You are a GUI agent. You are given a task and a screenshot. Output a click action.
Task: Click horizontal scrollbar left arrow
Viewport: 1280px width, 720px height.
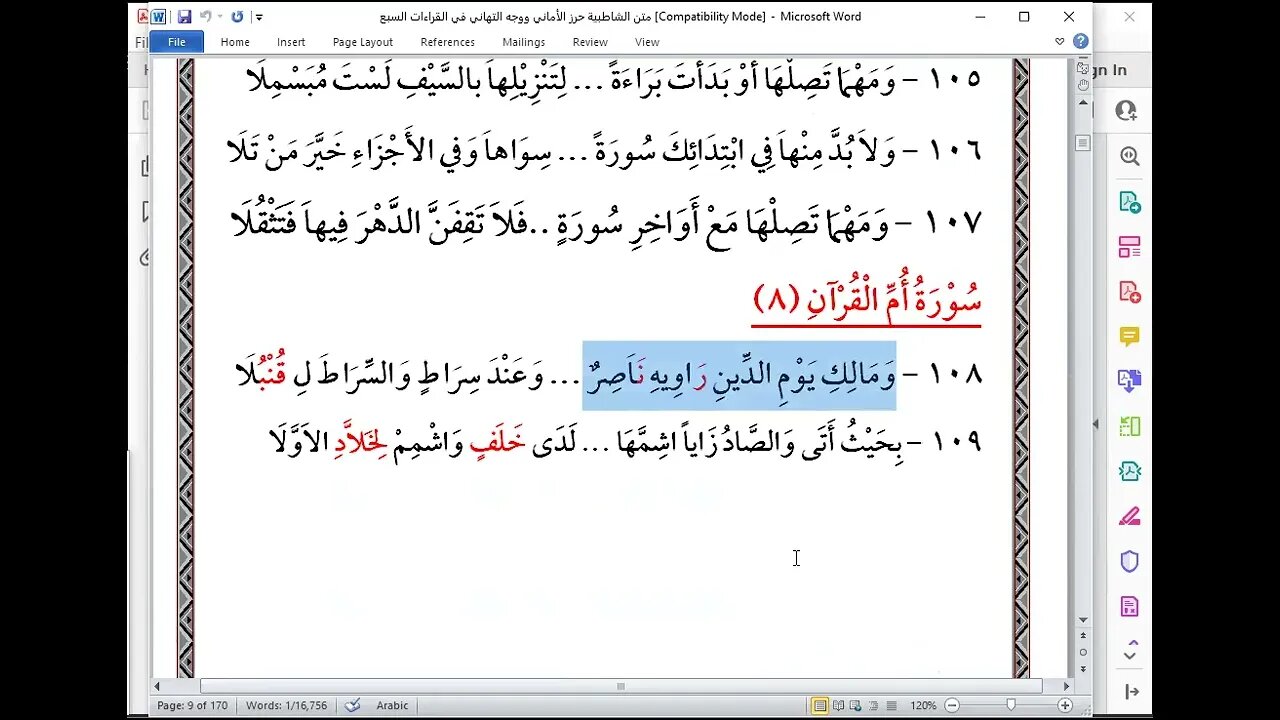click(x=158, y=686)
